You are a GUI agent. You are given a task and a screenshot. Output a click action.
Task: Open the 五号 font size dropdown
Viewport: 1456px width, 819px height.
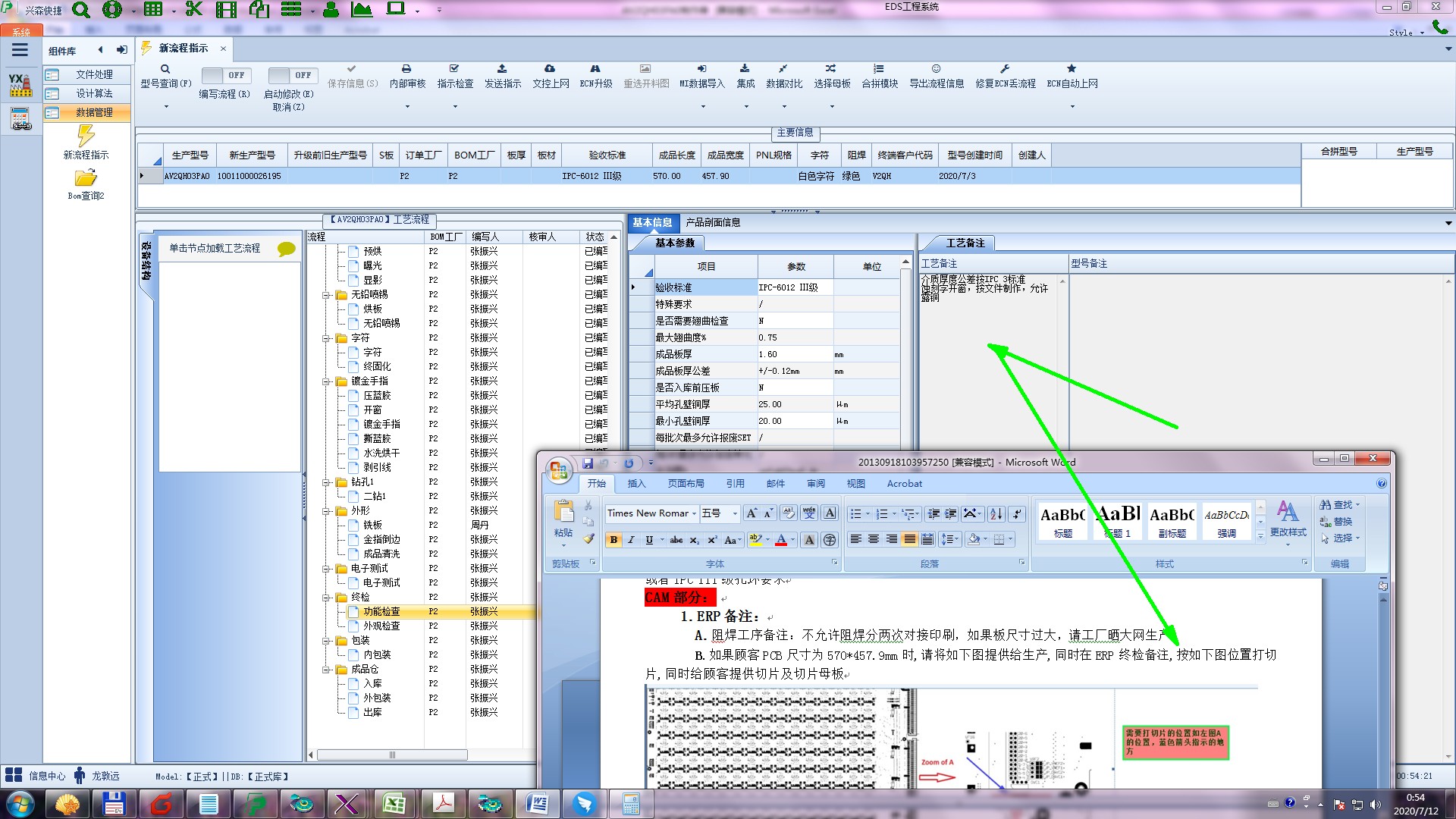click(734, 514)
